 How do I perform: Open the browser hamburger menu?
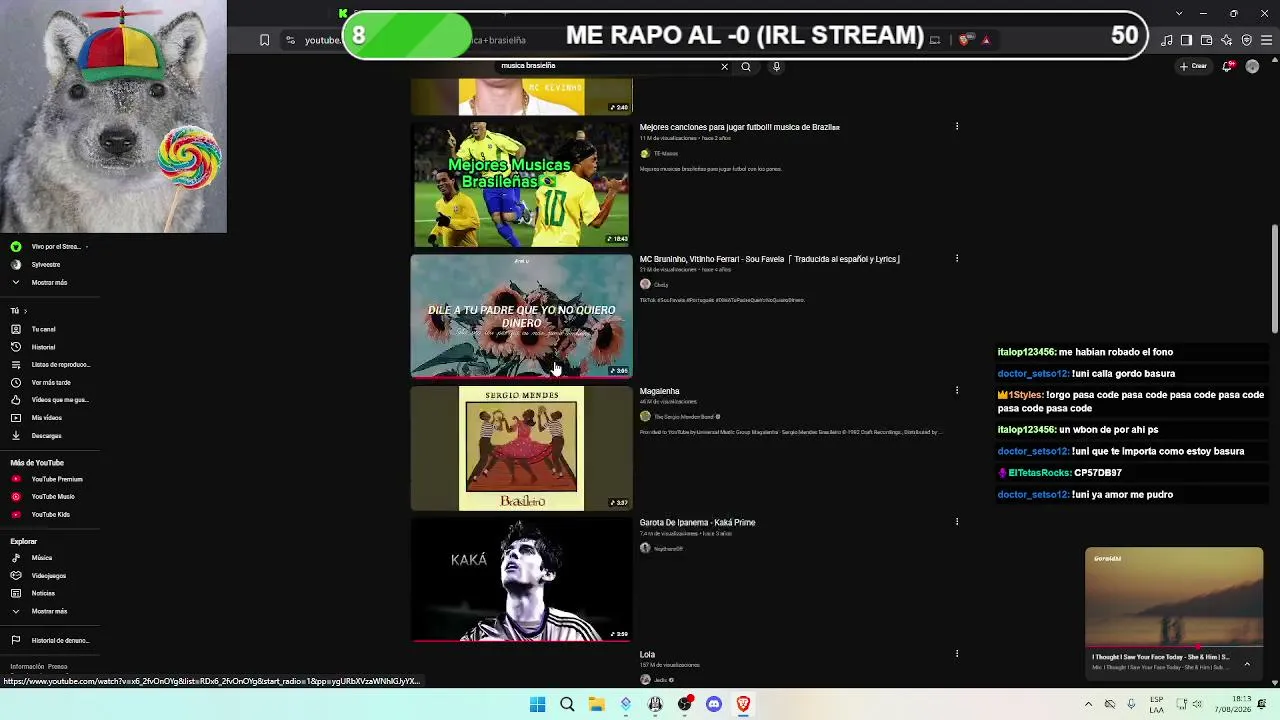pos(1266,40)
